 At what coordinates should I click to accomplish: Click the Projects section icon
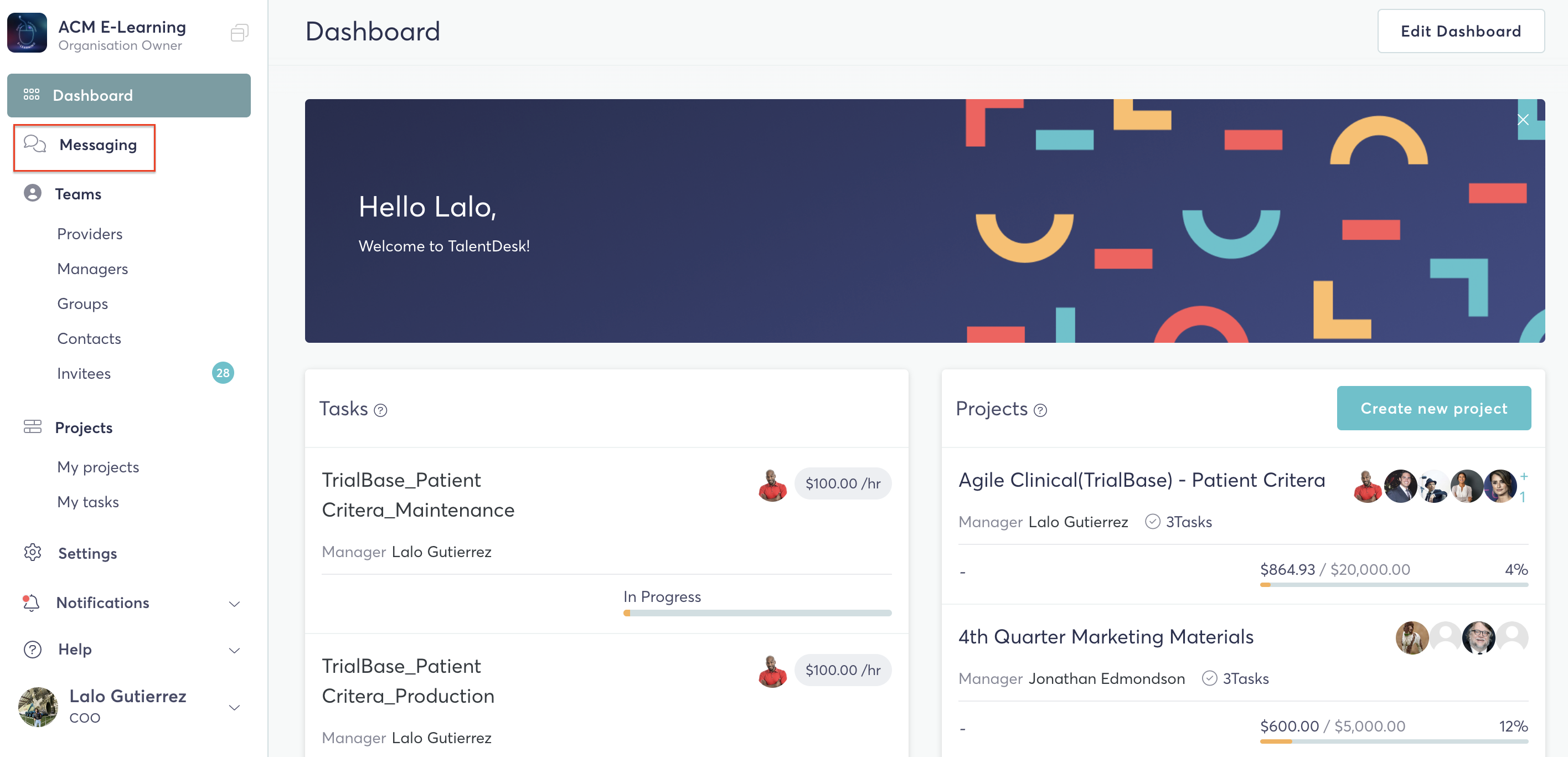[32, 427]
